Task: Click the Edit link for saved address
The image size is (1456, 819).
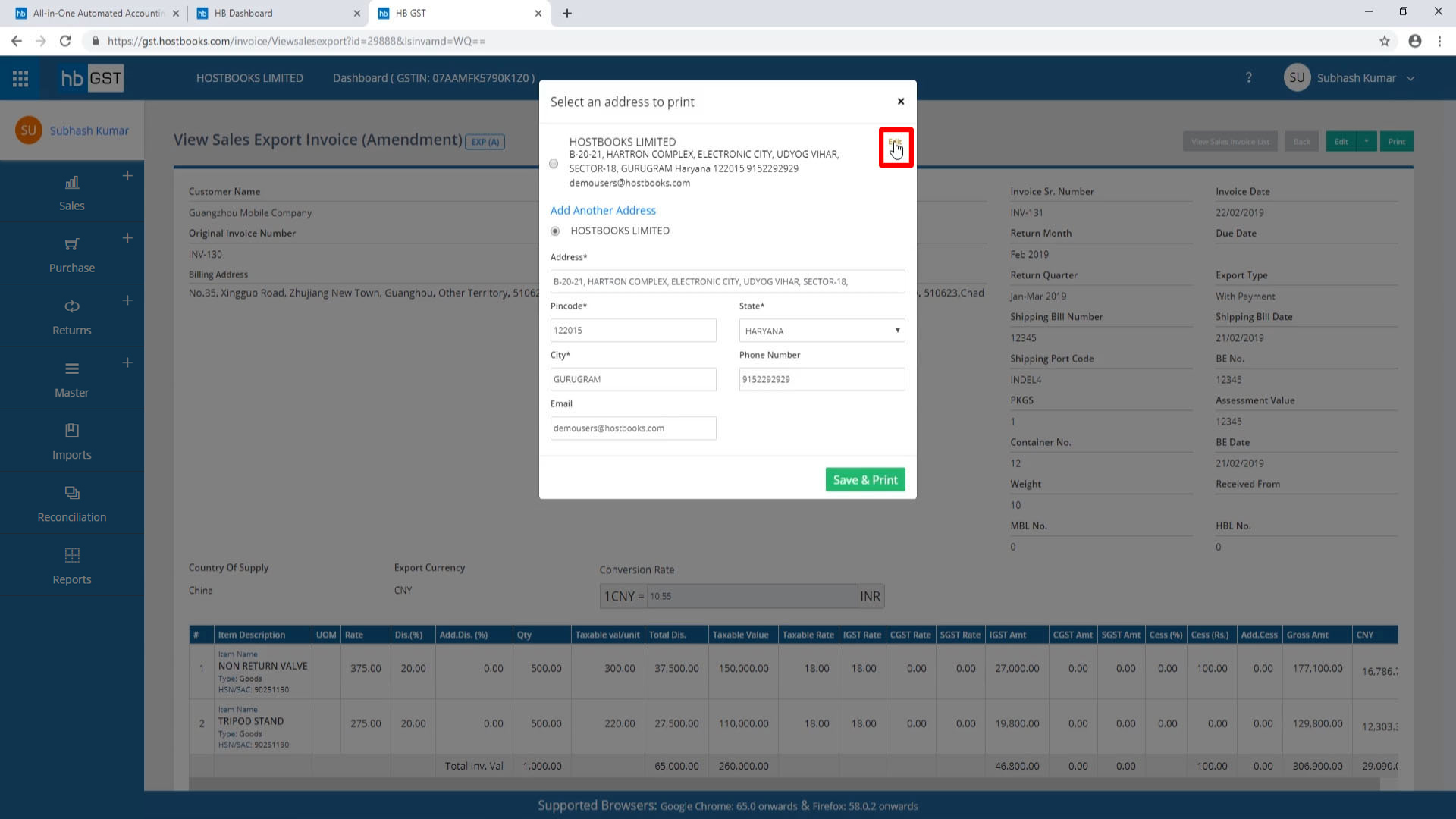Action: (x=895, y=143)
